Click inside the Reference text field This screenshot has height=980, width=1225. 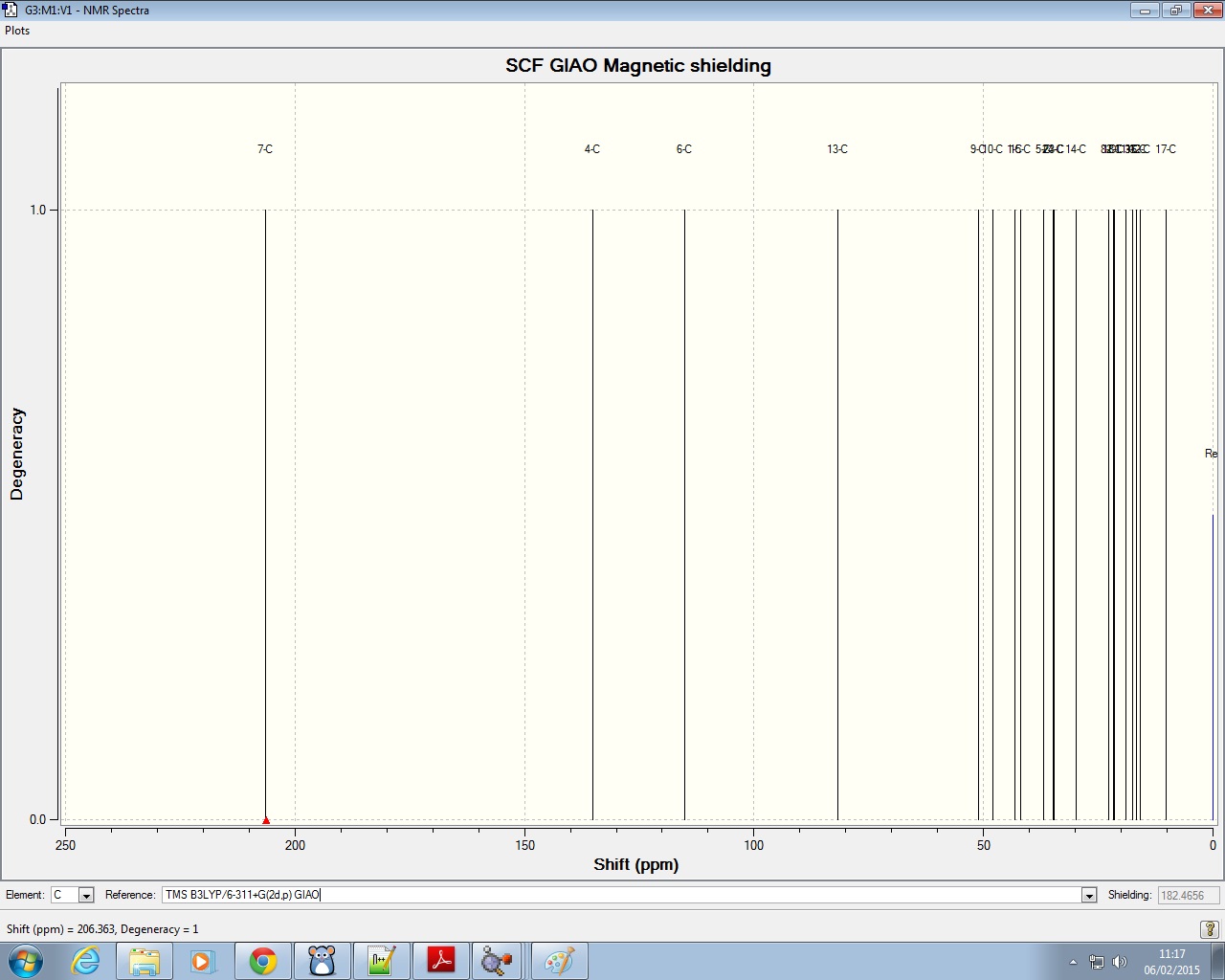(x=621, y=895)
